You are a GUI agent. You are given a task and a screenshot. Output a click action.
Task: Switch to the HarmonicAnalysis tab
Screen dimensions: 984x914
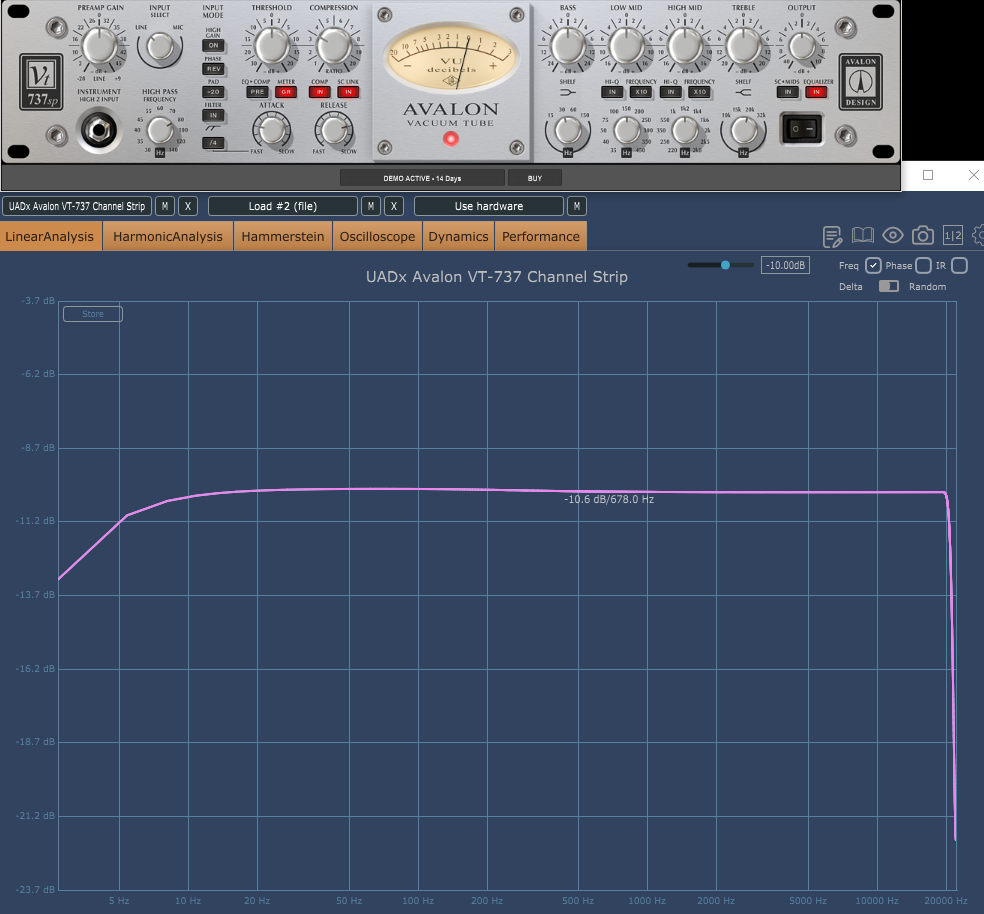[x=168, y=237]
